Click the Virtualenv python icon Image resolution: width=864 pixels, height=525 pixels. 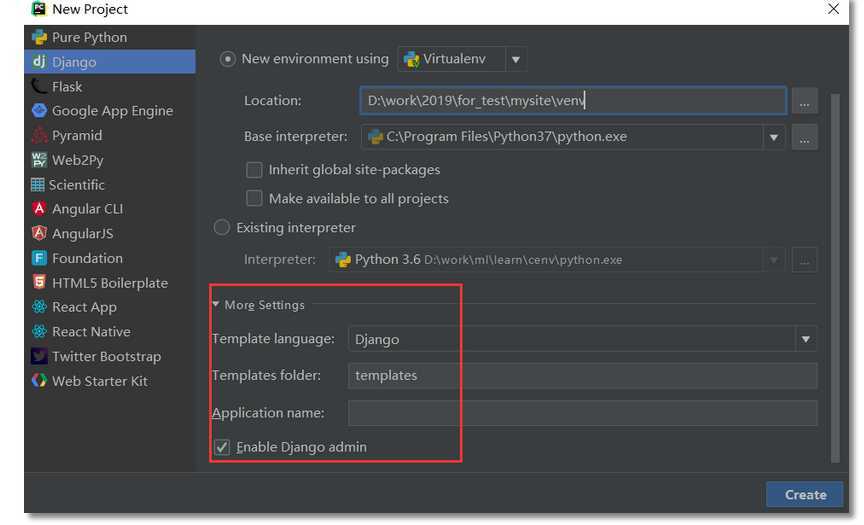tap(411, 59)
